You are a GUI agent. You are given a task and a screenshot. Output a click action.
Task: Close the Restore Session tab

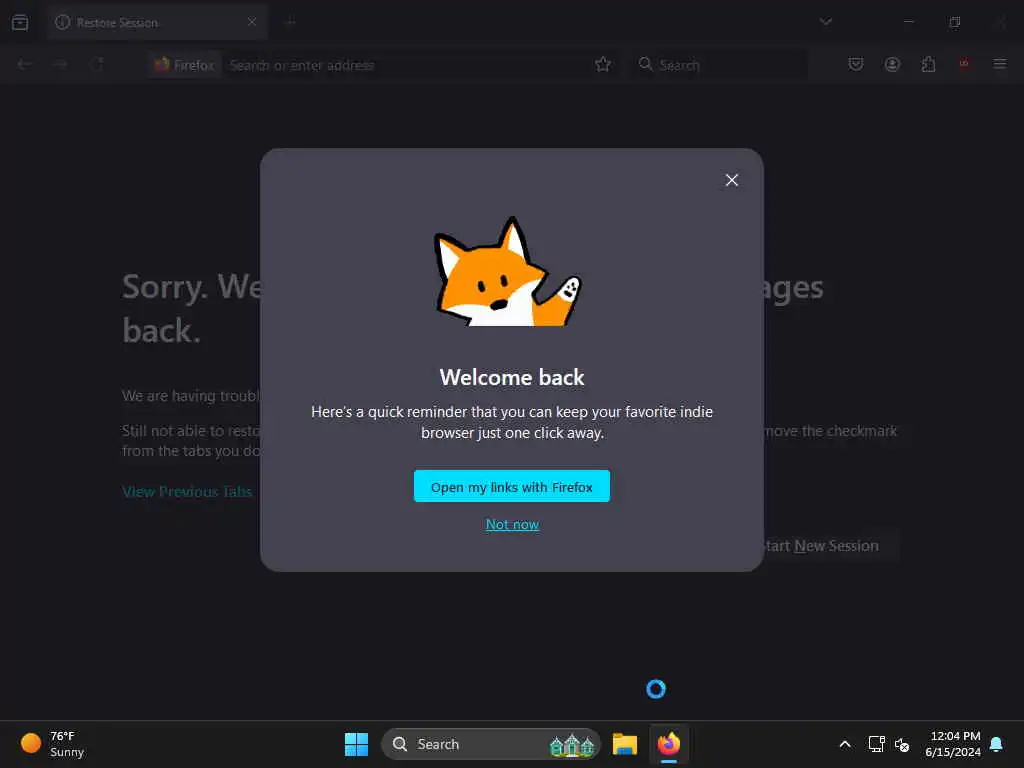[252, 22]
